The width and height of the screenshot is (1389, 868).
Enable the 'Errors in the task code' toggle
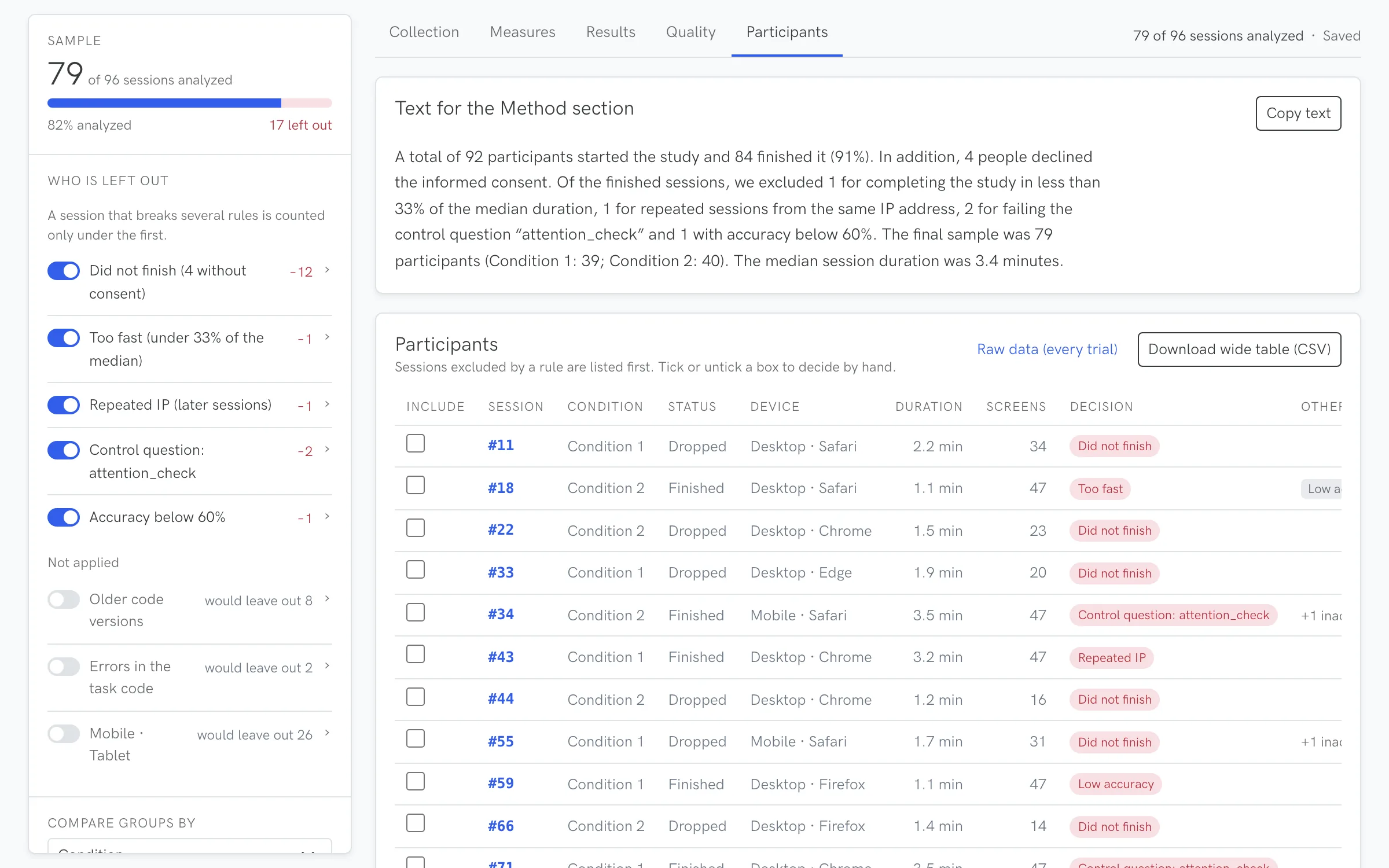[64, 667]
